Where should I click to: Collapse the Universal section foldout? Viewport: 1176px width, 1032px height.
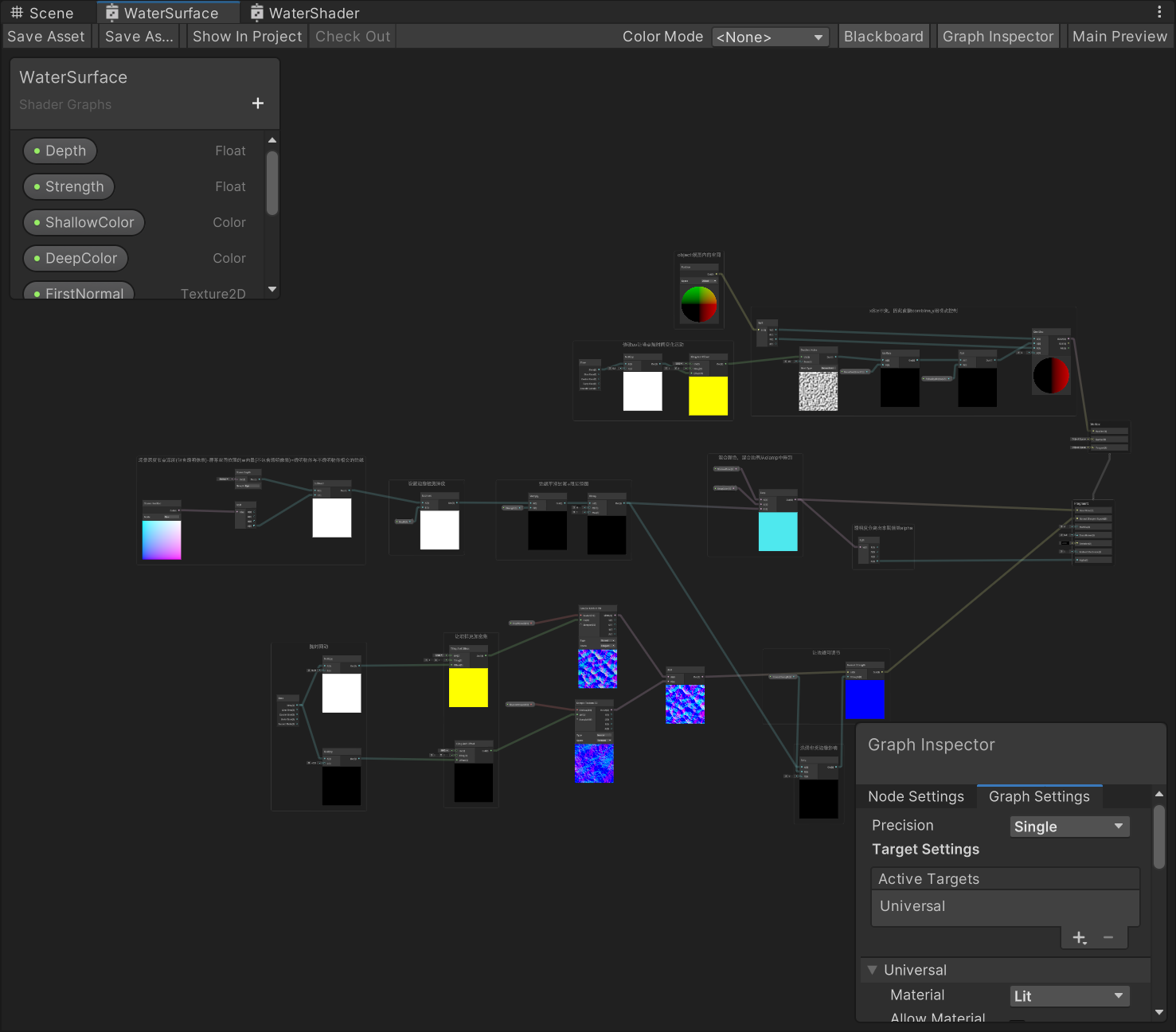pyautogui.click(x=873, y=970)
